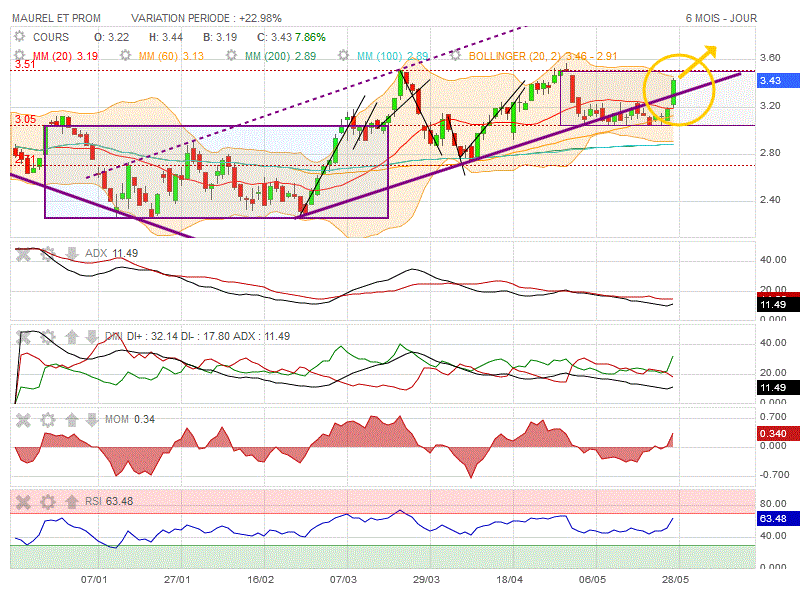The image size is (808, 594).
Task: Click the 18/04 date on the time axis
Action: tap(509, 580)
